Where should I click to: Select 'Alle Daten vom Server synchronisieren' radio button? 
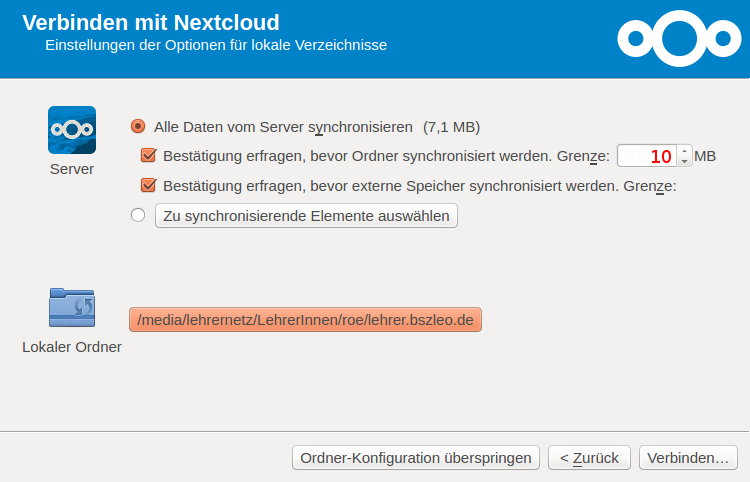point(138,127)
